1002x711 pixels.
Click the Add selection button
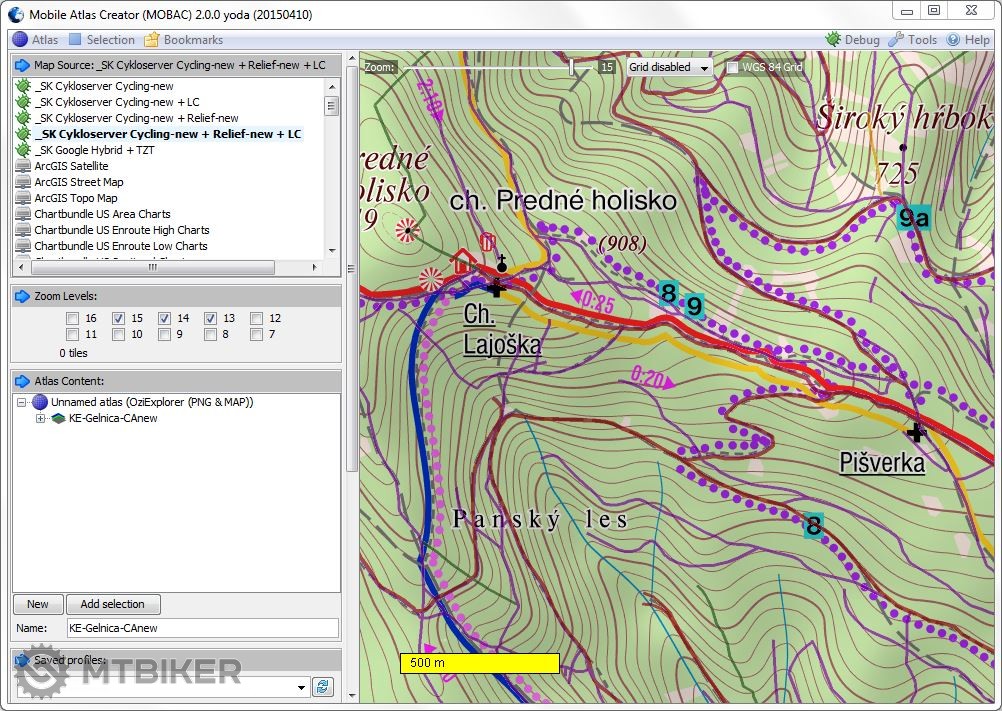click(112, 604)
